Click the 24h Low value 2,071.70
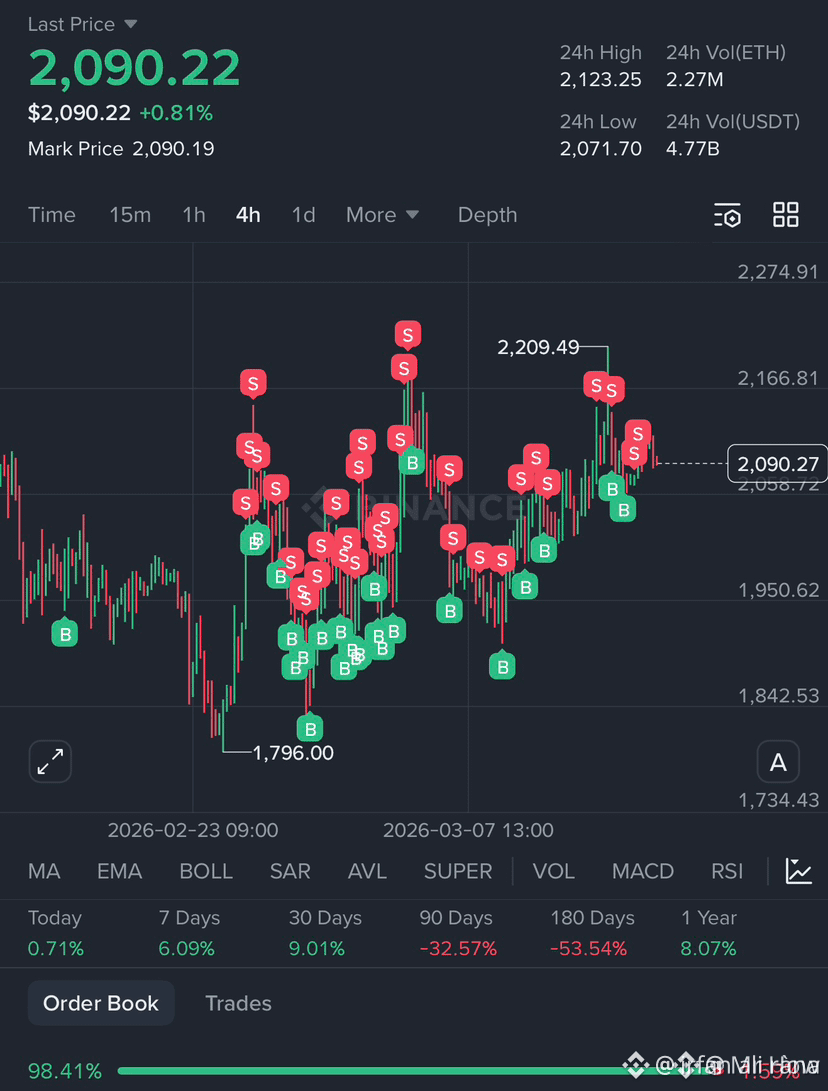The width and height of the screenshot is (828, 1091). pos(600,148)
